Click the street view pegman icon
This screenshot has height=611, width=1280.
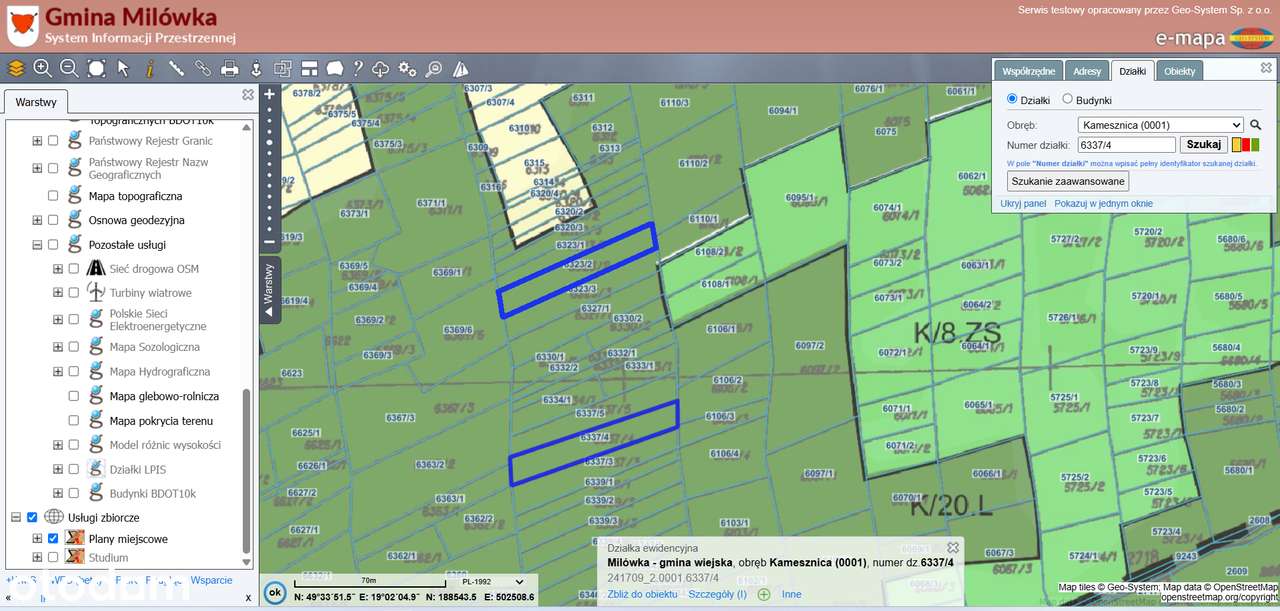[x=256, y=69]
